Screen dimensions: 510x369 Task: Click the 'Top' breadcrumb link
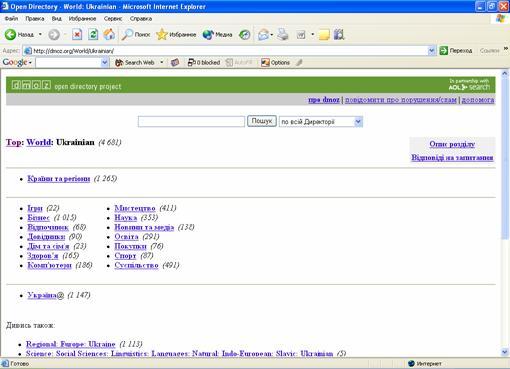[x=14, y=142]
